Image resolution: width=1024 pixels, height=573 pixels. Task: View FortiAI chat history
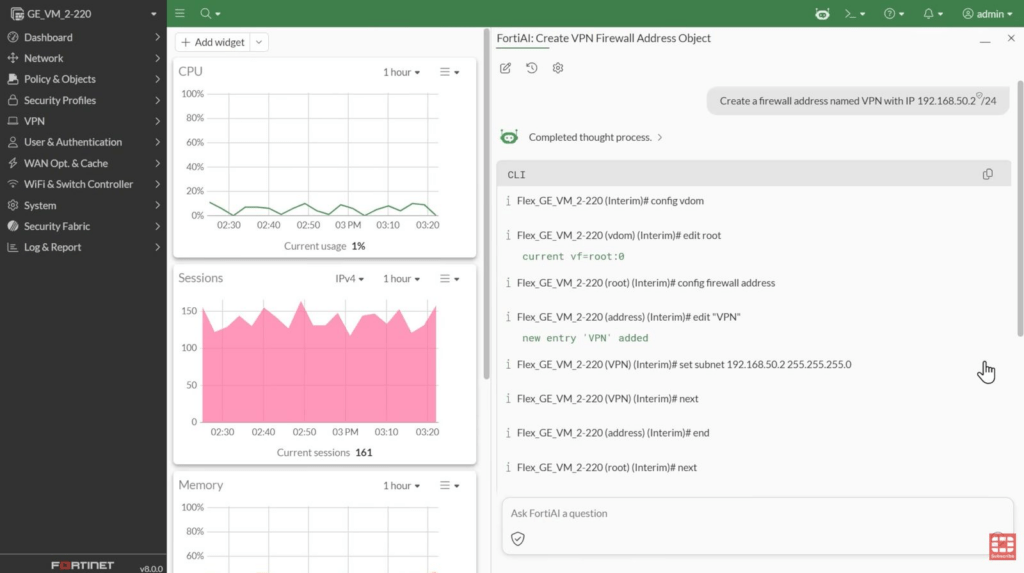click(x=532, y=68)
